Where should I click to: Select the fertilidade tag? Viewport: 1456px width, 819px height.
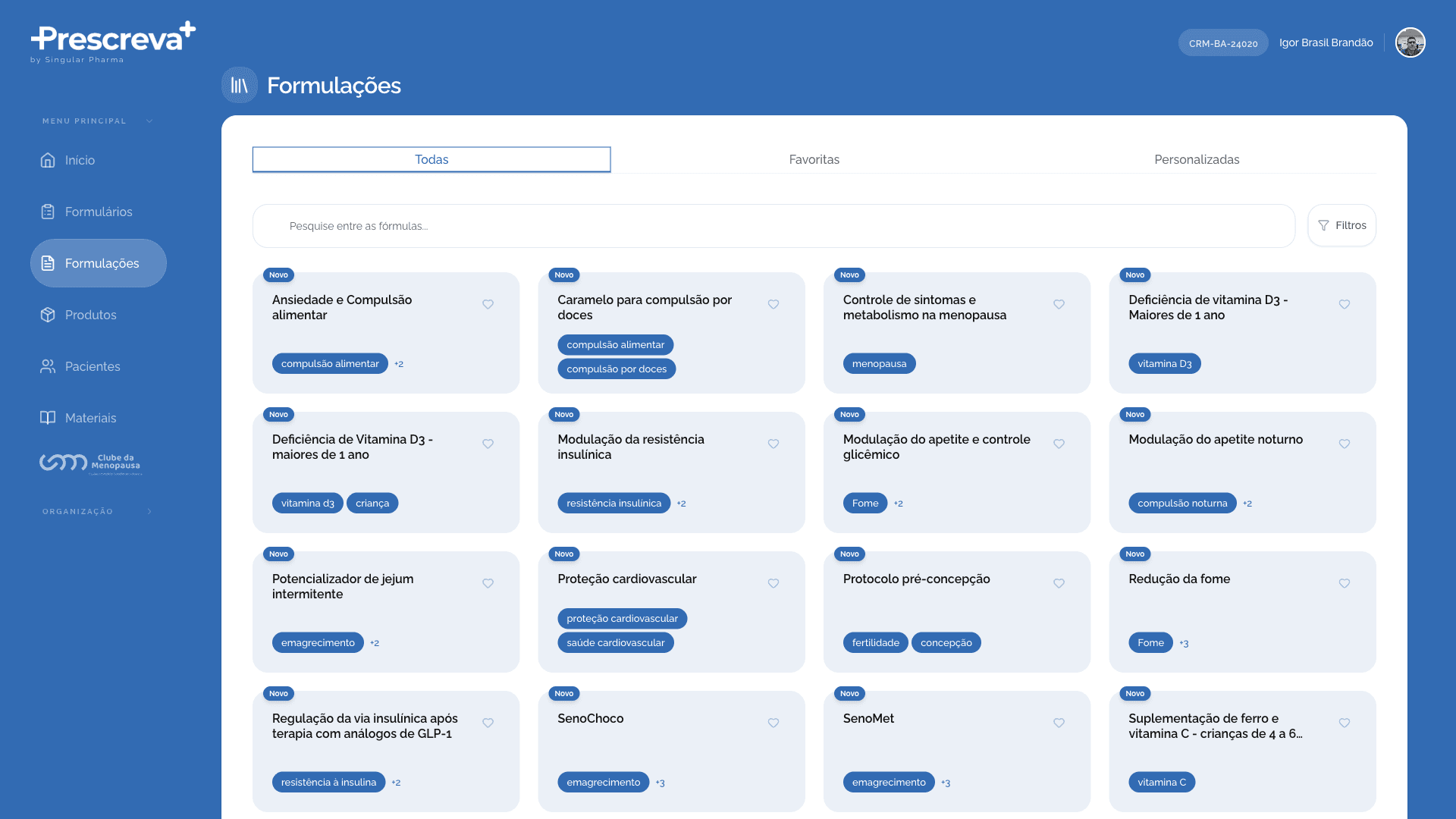tap(875, 642)
